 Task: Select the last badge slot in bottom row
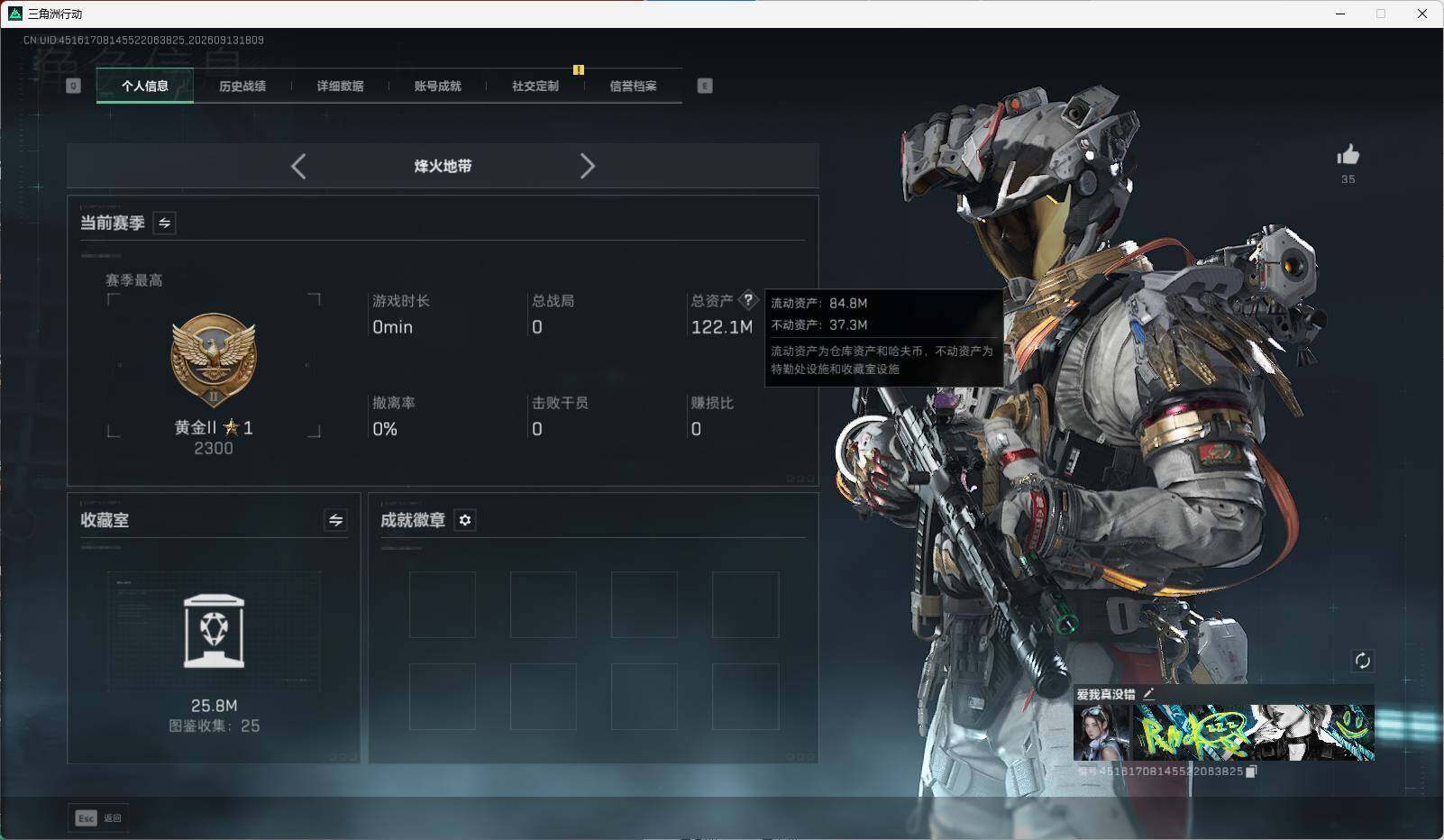745,697
